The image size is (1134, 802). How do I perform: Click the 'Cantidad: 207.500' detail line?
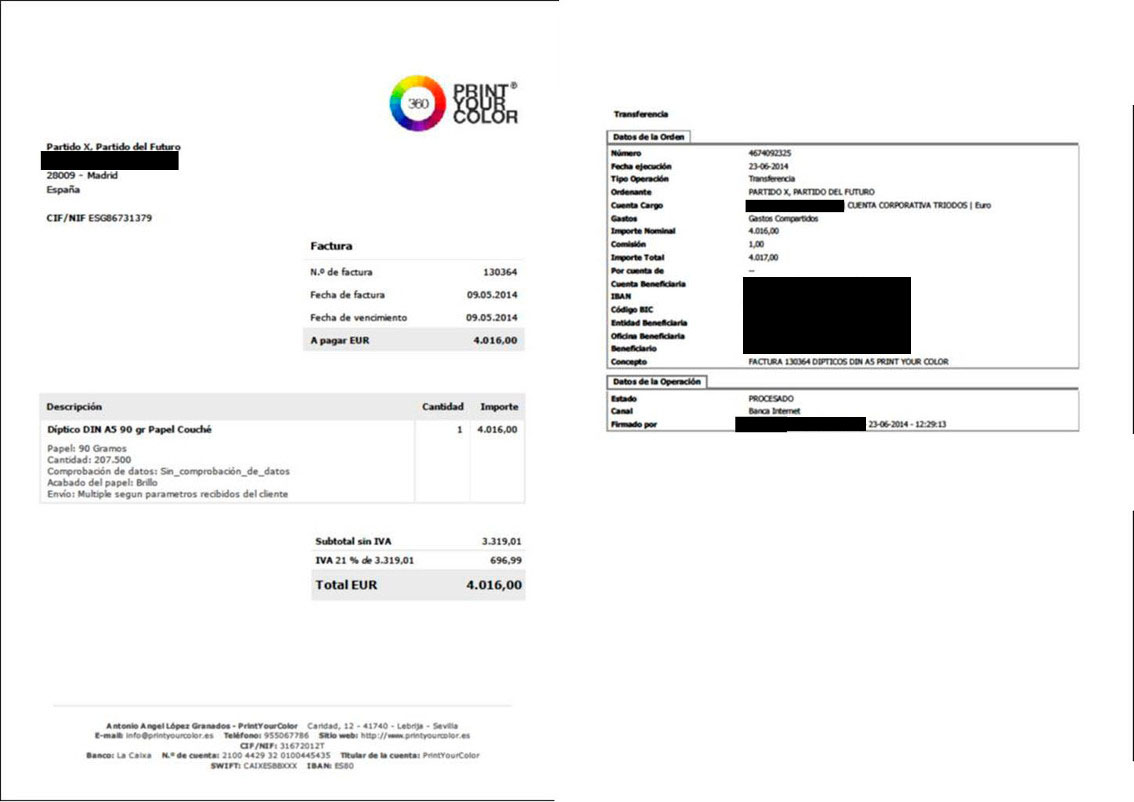point(89,460)
